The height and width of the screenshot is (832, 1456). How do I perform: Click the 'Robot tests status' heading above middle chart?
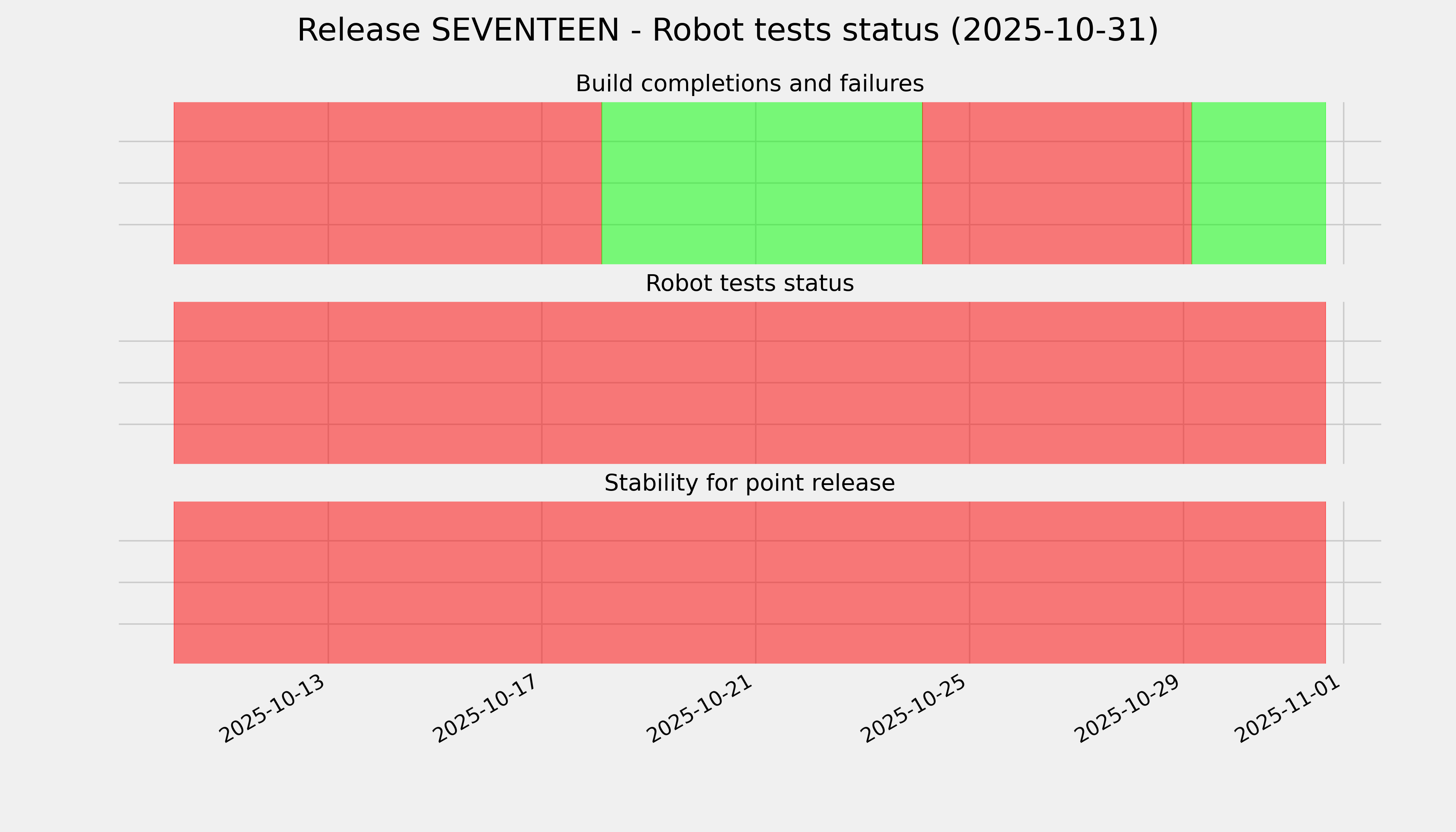[x=749, y=284]
